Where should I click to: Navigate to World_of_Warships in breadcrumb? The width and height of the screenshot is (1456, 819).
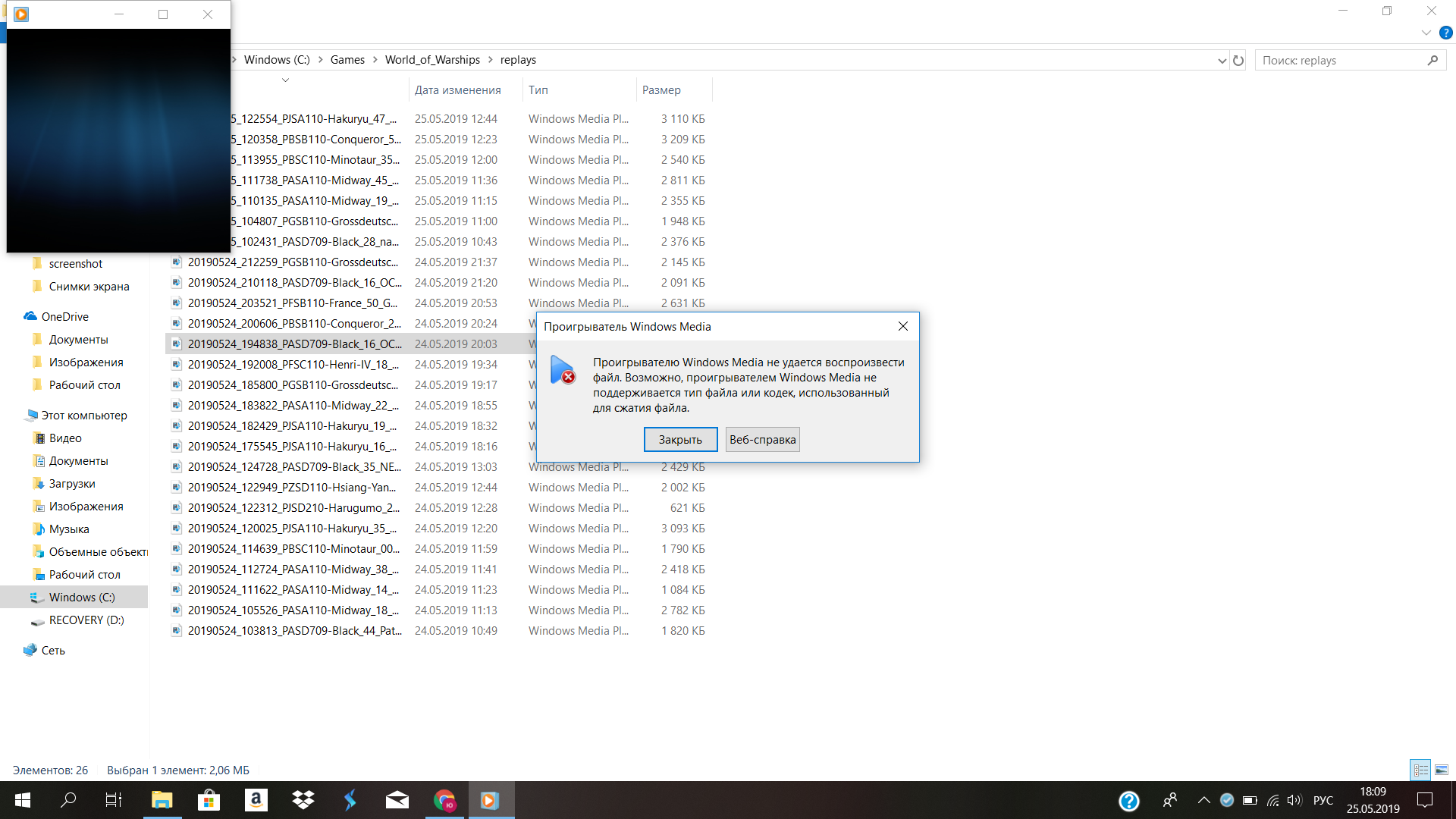coord(432,60)
